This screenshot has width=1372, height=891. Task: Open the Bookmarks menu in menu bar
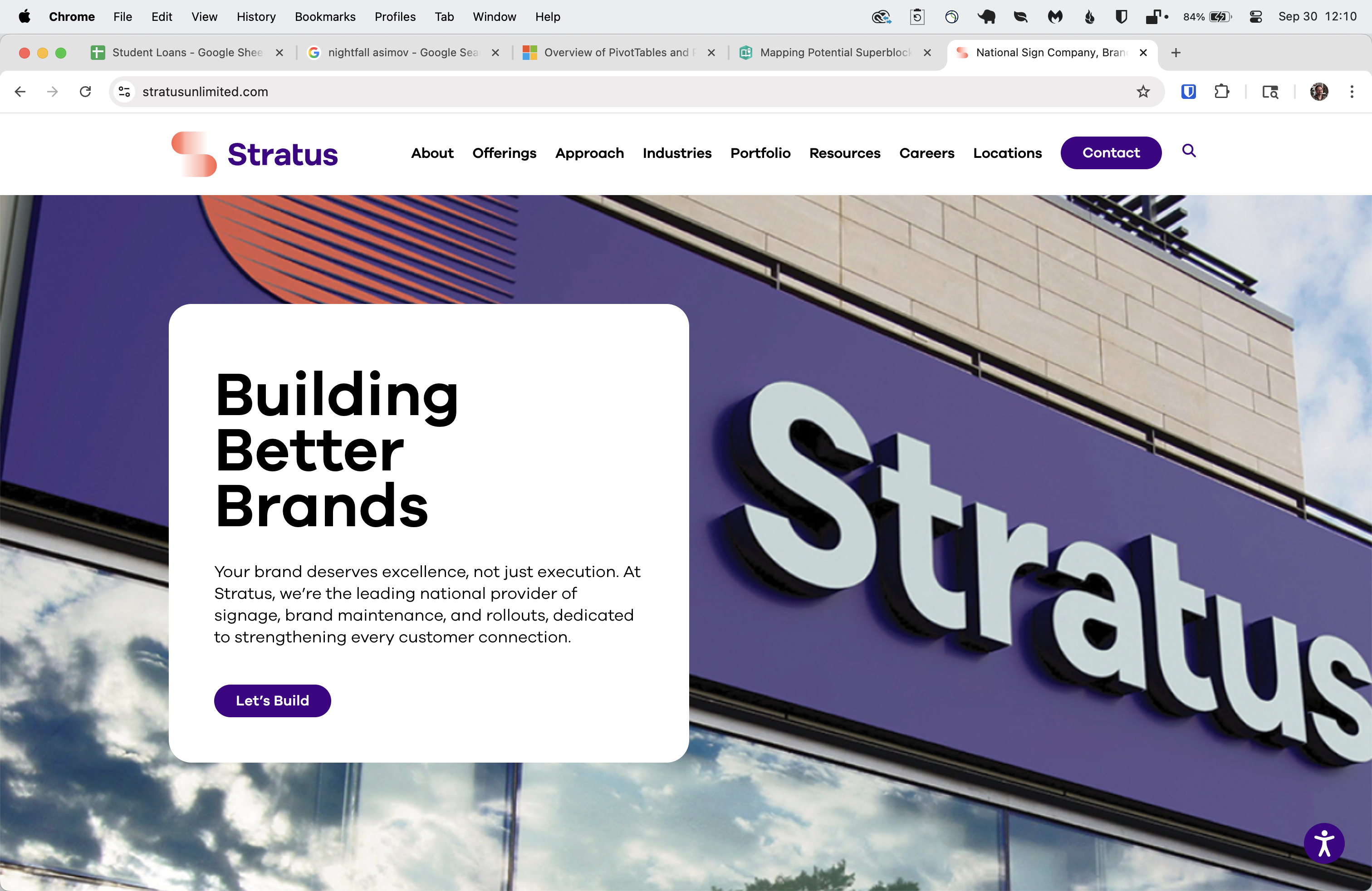324,17
